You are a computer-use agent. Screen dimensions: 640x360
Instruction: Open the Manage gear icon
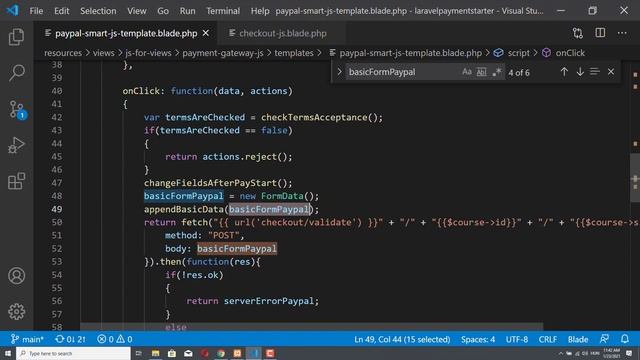(16, 311)
